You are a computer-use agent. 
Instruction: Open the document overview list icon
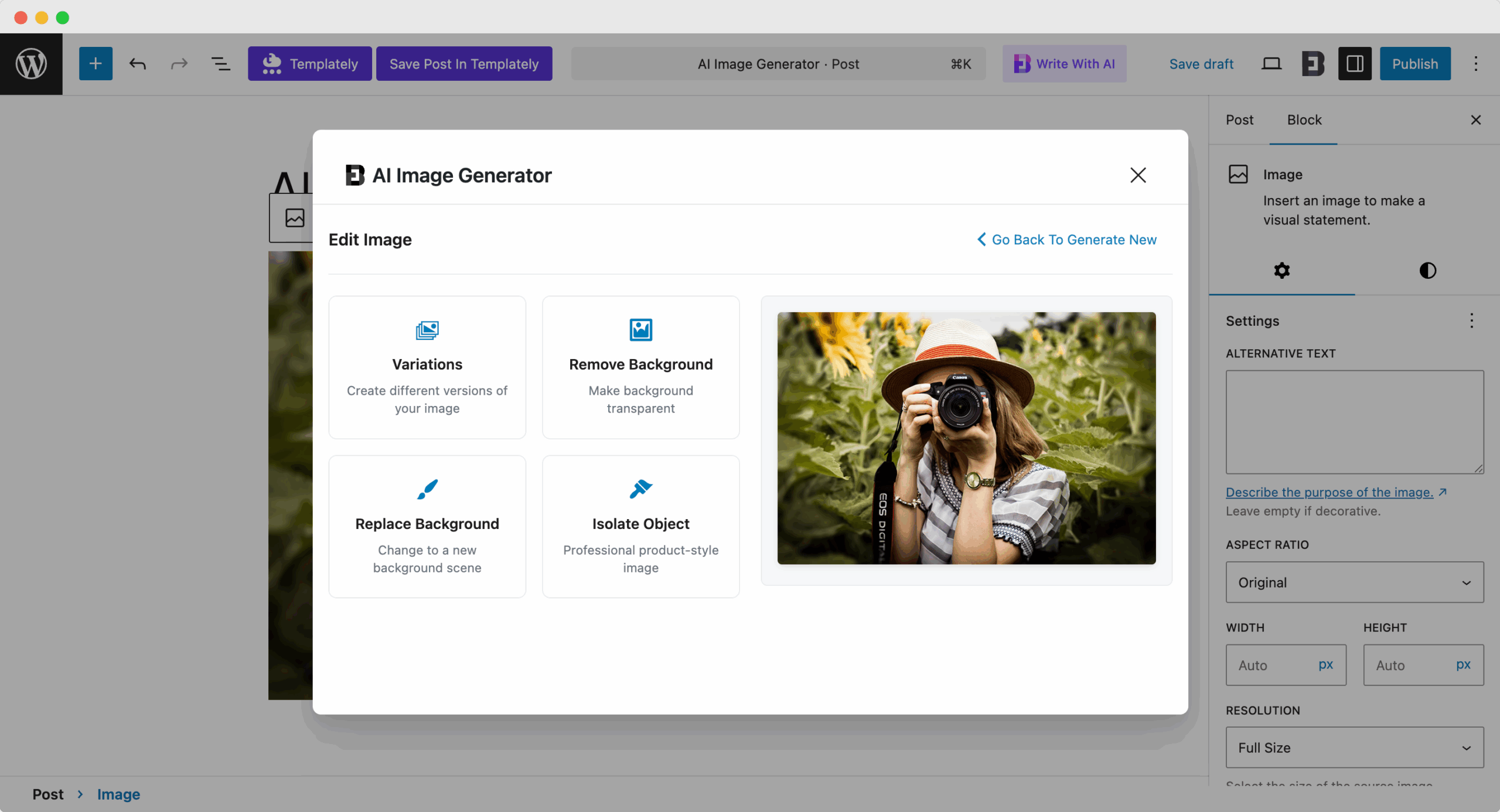(x=221, y=63)
